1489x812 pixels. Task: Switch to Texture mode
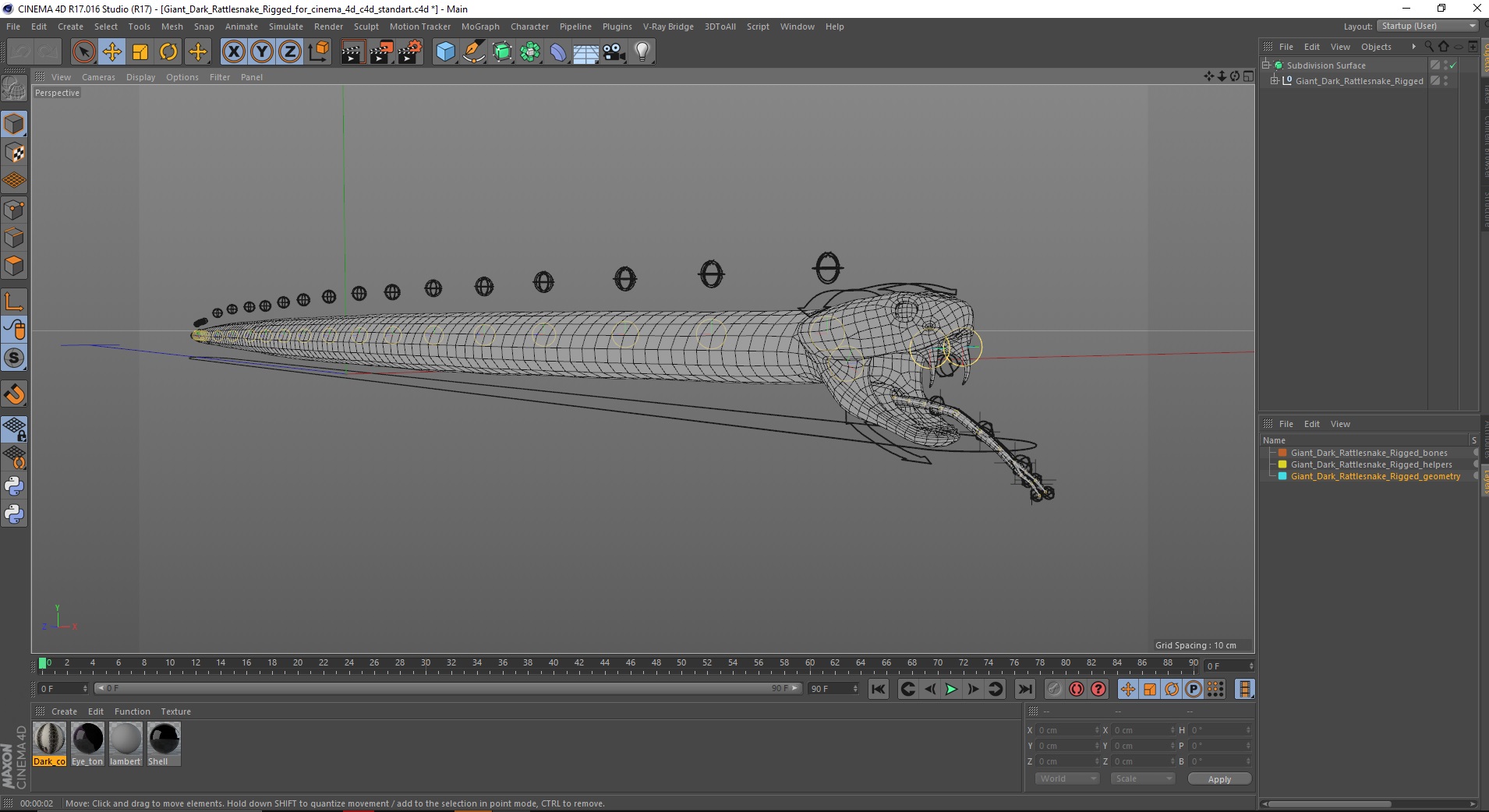tap(14, 153)
